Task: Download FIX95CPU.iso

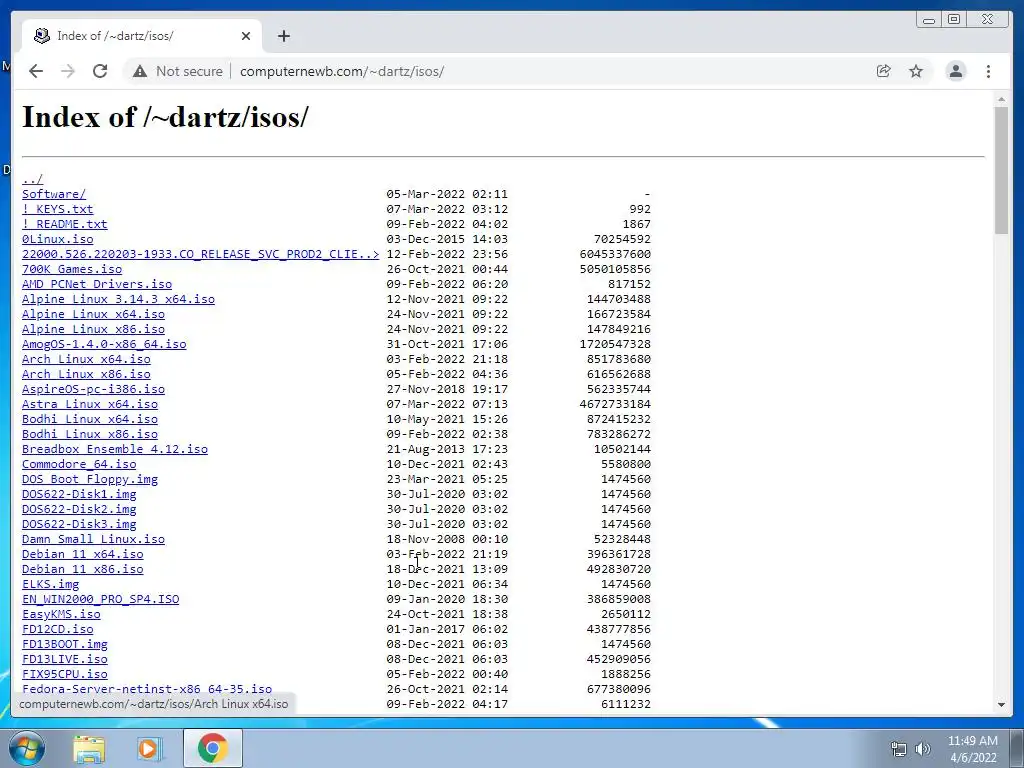Action: 65,675
